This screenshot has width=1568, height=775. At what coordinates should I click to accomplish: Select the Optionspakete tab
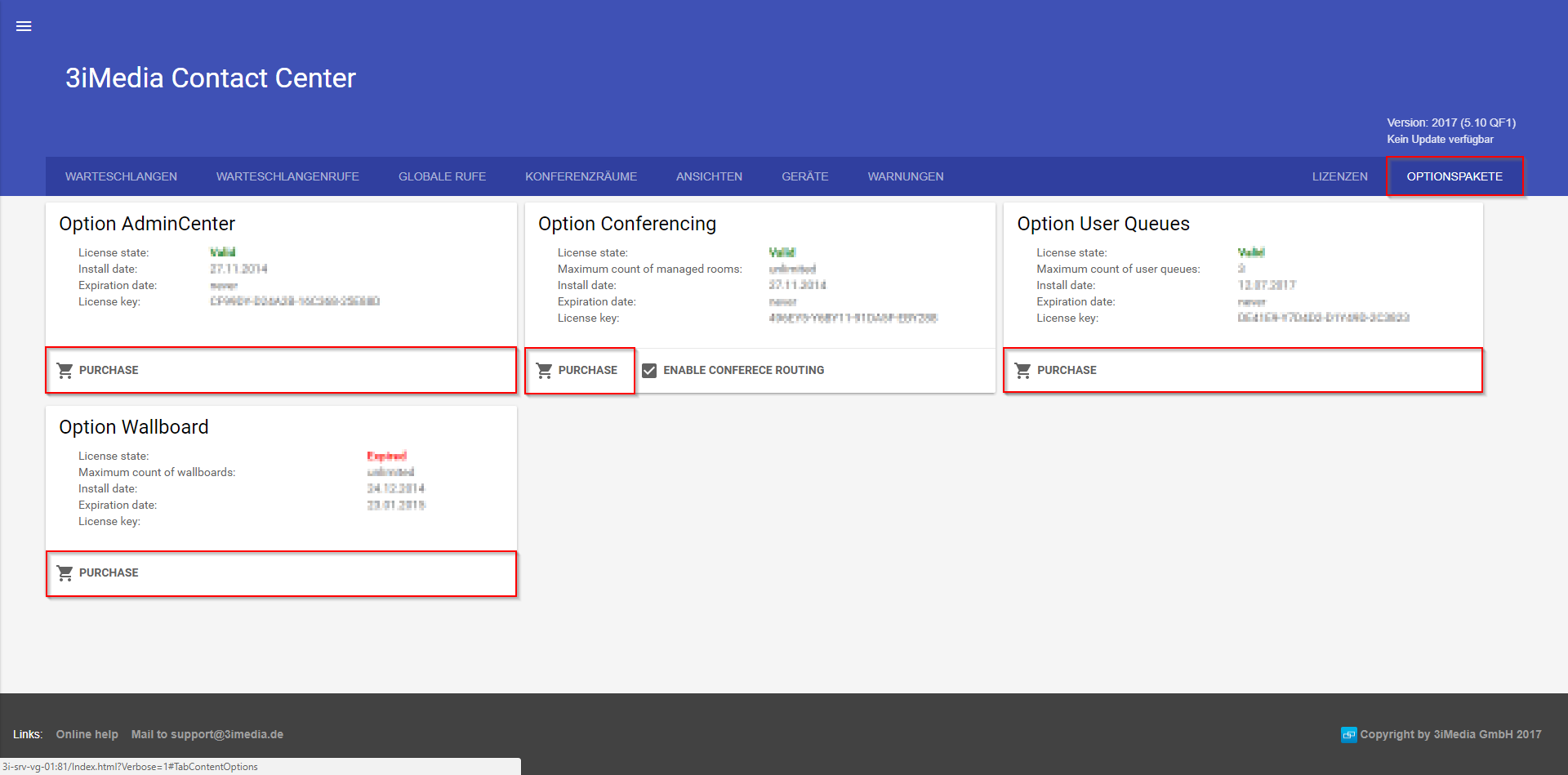[x=1454, y=176]
